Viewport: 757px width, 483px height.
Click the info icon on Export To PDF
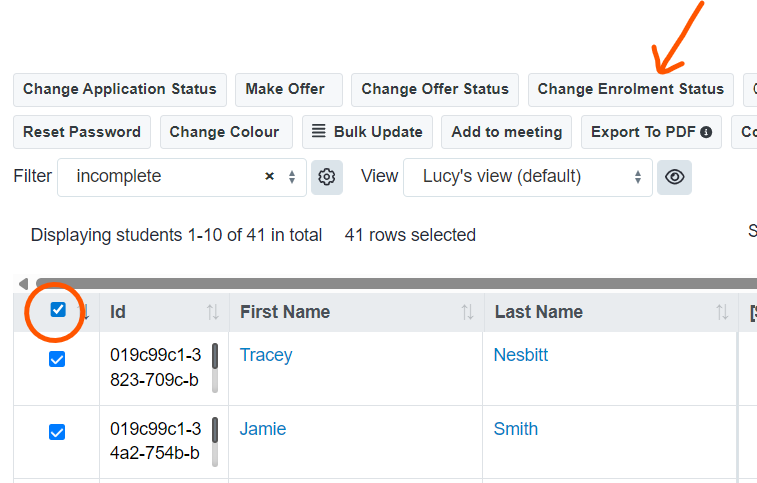pyautogui.click(x=706, y=132)
